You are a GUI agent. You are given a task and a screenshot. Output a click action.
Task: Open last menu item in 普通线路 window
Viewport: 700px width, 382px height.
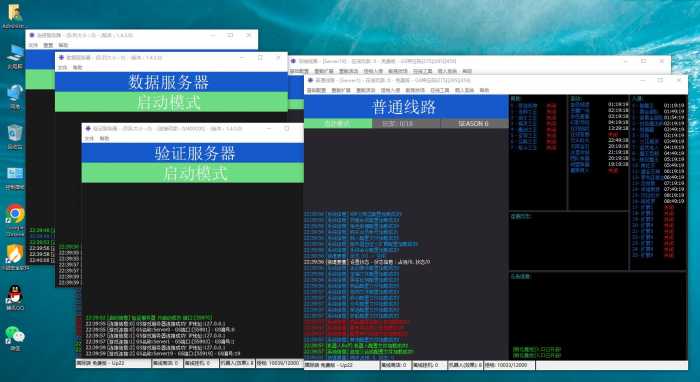pos(484,90)
